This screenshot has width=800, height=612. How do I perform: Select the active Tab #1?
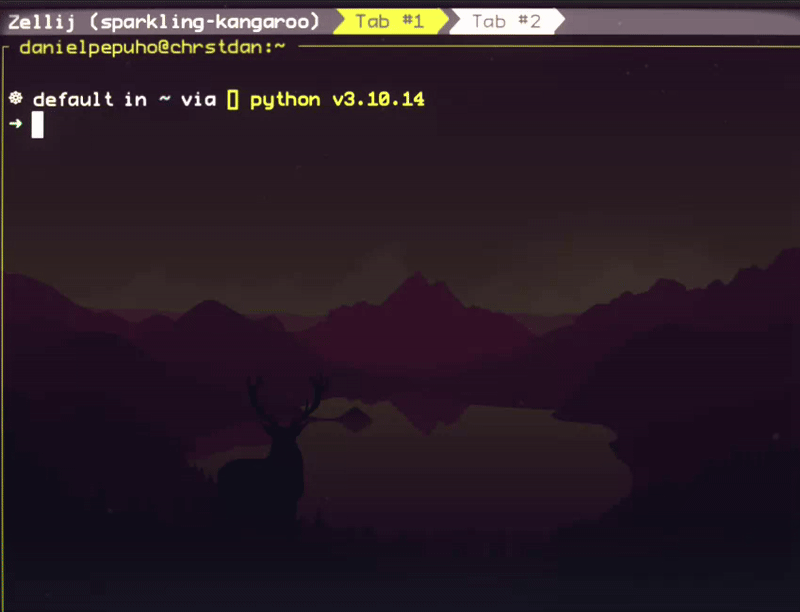point(390,20)
